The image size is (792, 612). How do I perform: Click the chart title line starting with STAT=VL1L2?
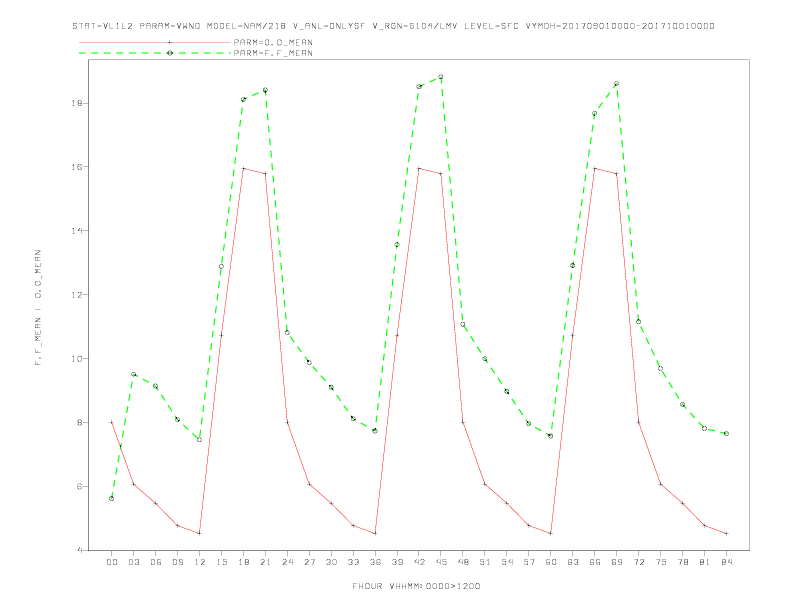[x=393, y=26]
